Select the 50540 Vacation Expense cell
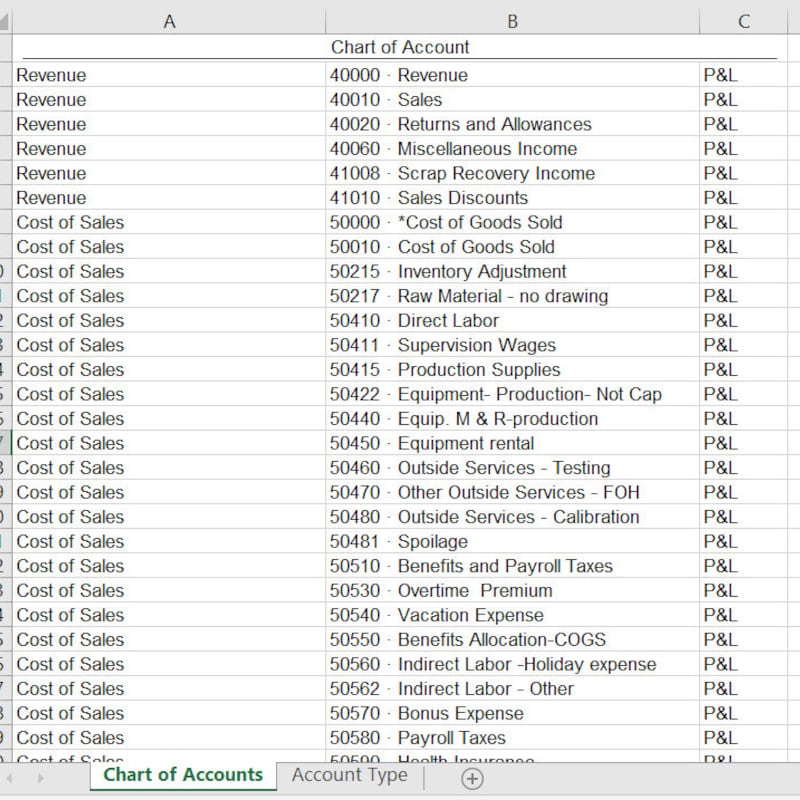The height and width of the screenshot is (800, 800). pyautogui.click(x=512, y=615)
